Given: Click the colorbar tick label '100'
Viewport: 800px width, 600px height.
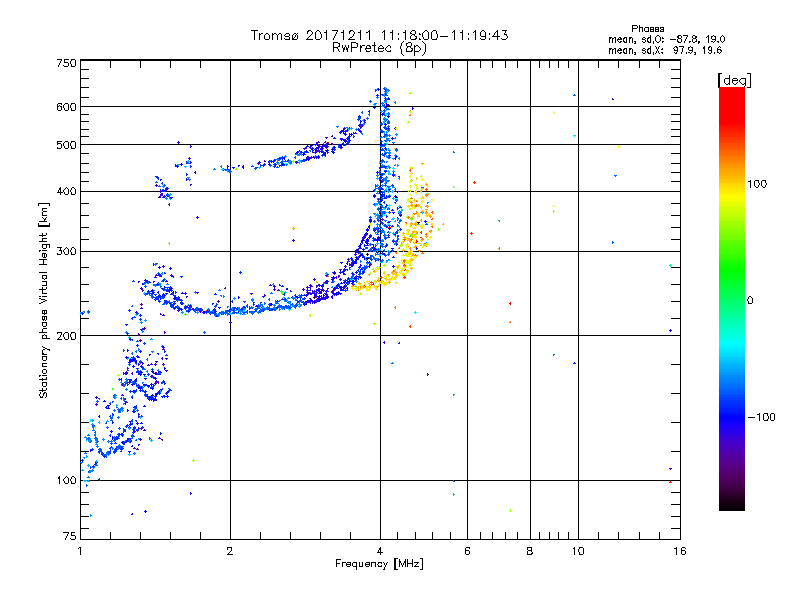Looking at the screenshot, I should coord(757,184).
